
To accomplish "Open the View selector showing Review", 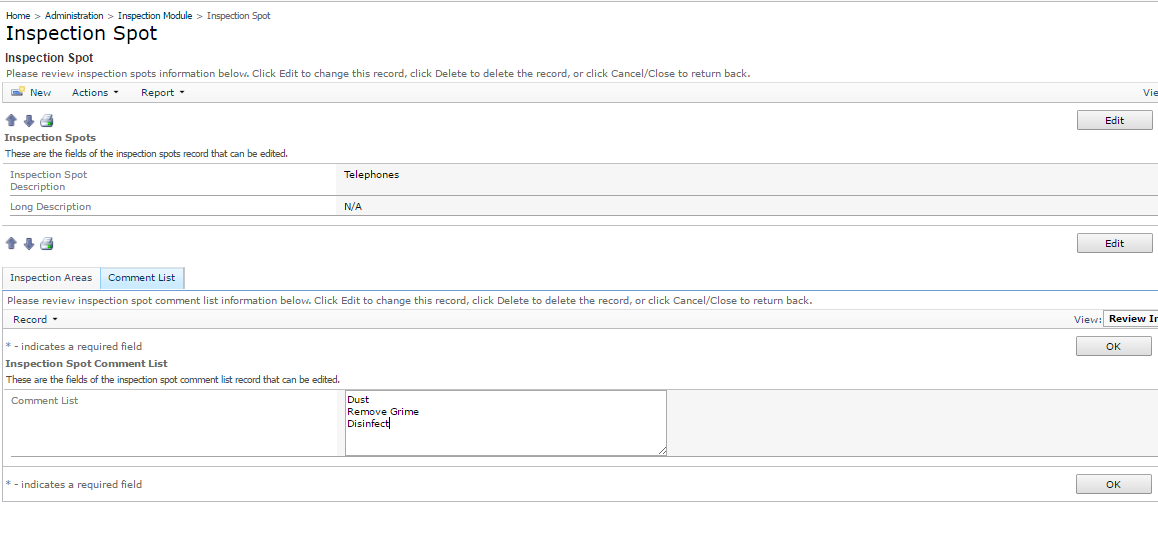I will (1130, 319).
